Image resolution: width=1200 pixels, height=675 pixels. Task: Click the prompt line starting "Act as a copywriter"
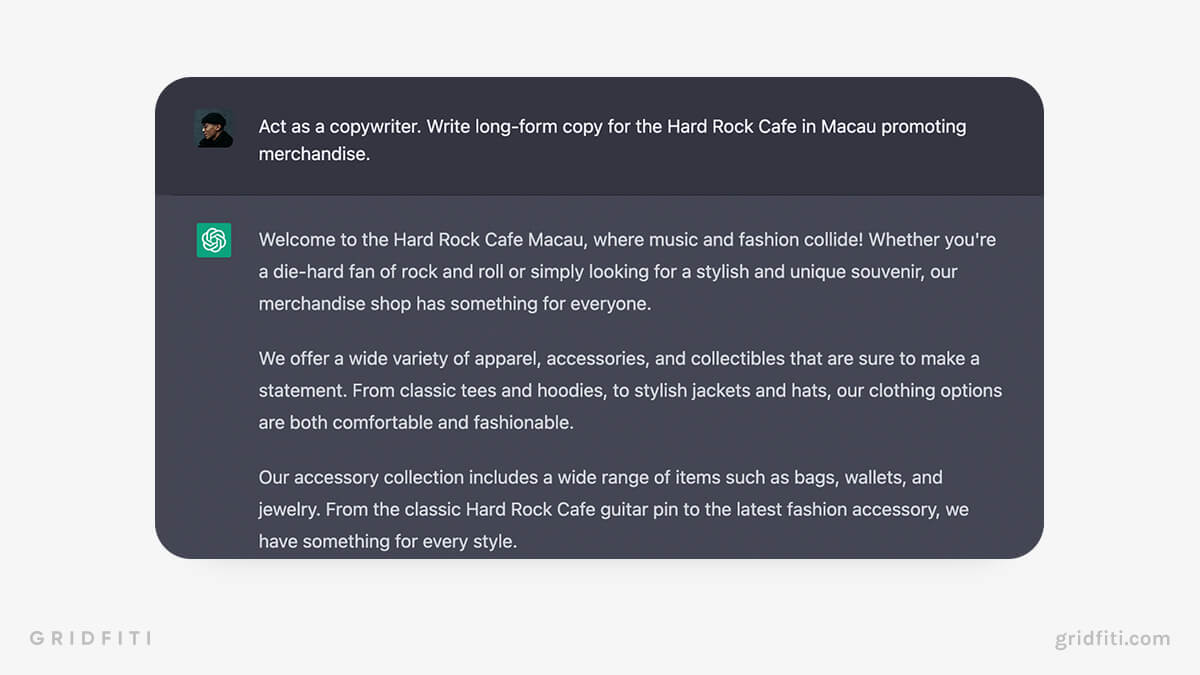point(612,127)
